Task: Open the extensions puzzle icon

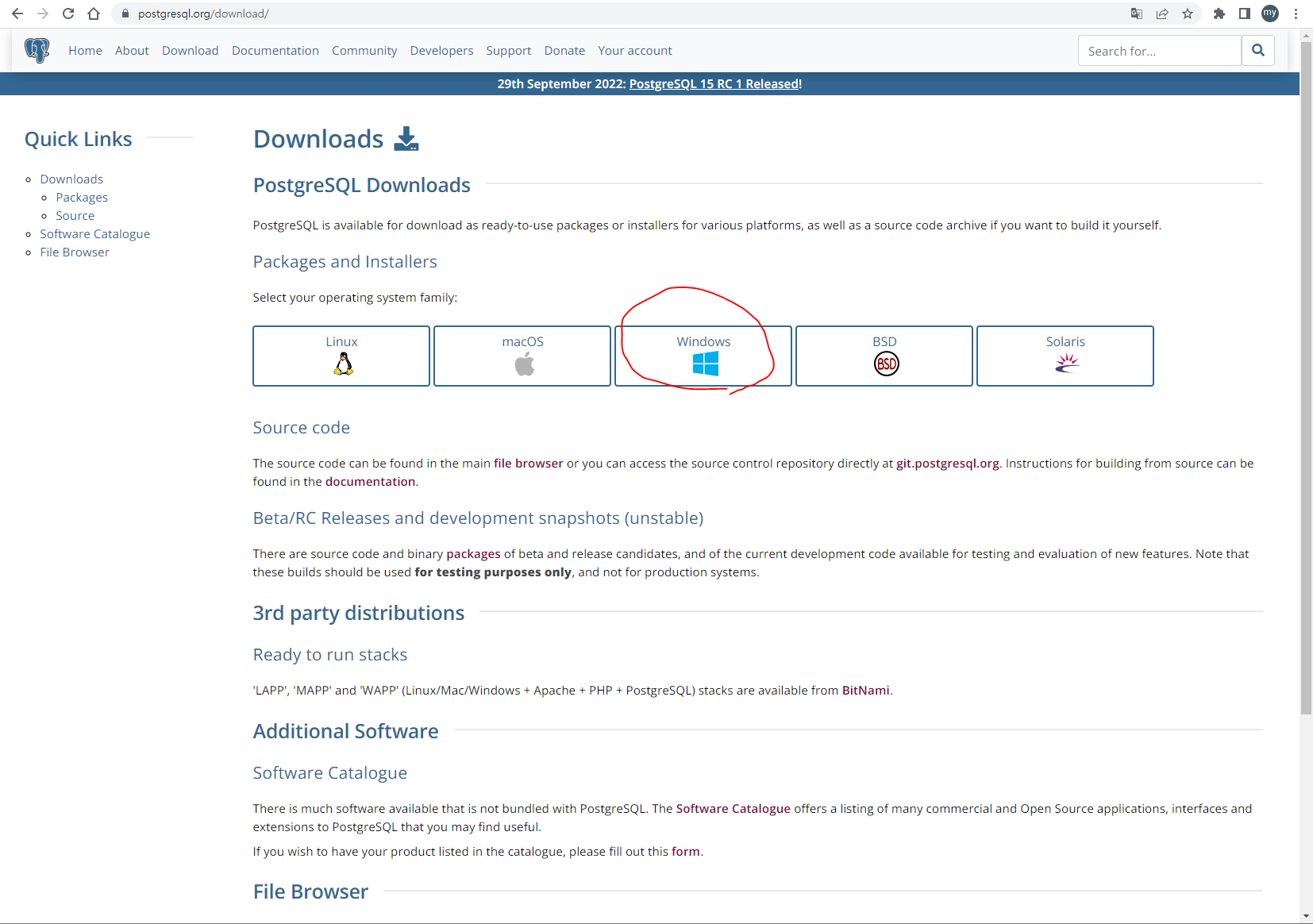Action: pyautogui.click(x=1219, y=13)
